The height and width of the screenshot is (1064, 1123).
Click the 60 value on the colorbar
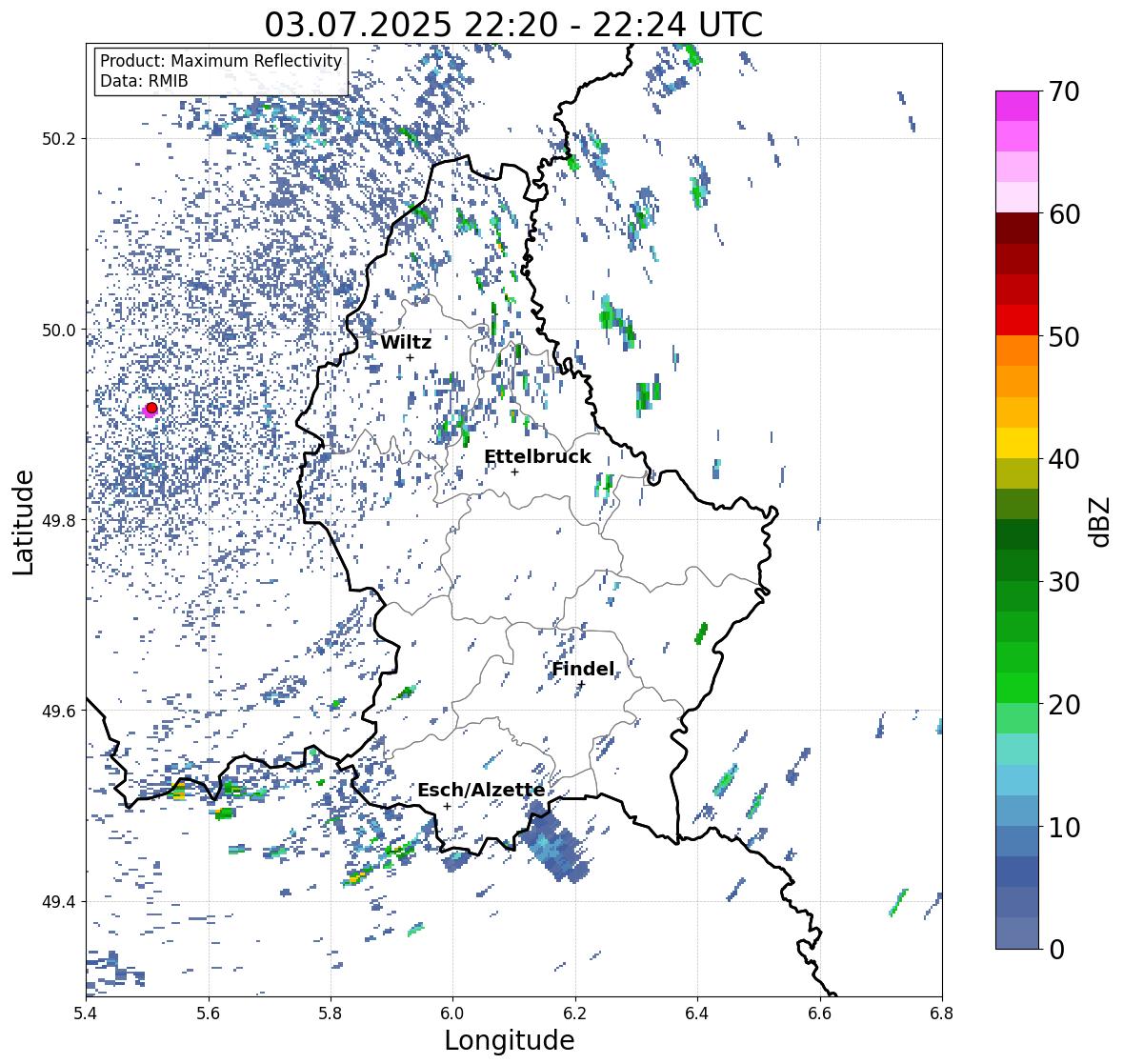click(1064, 214)
